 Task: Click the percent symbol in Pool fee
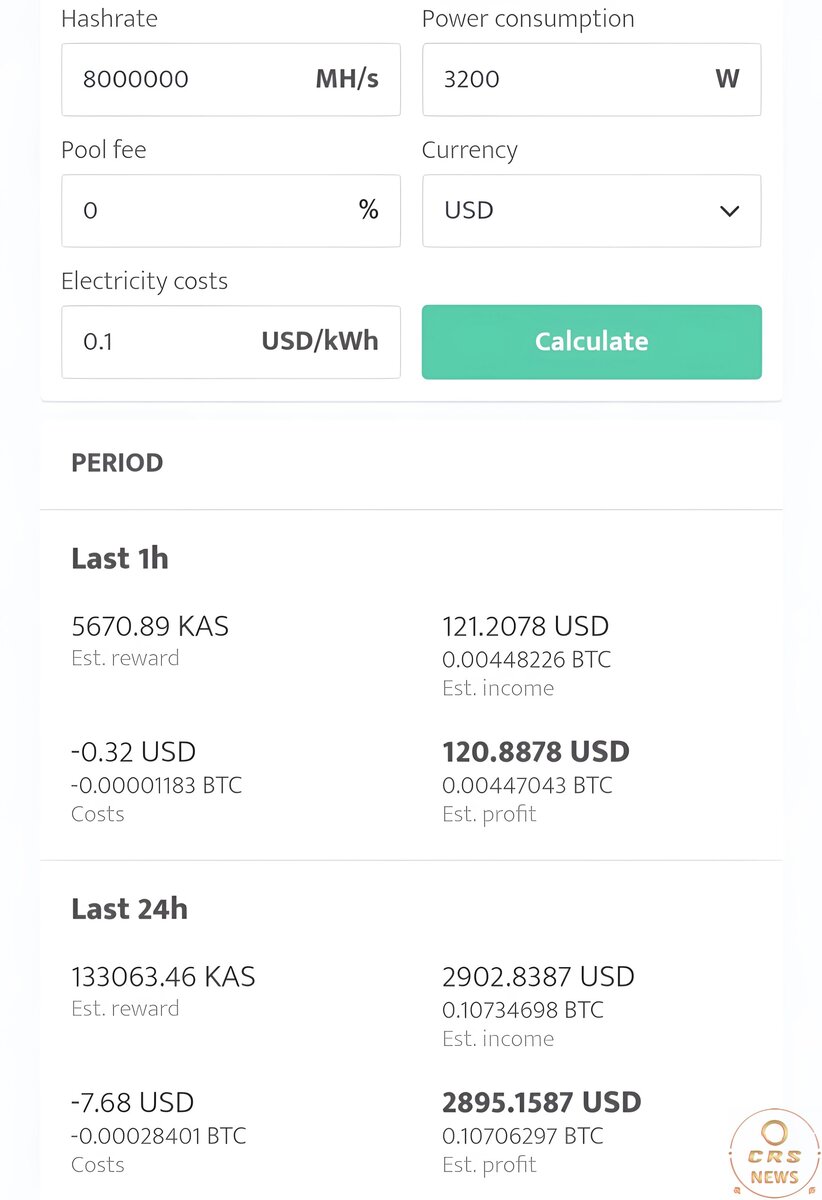369,210
